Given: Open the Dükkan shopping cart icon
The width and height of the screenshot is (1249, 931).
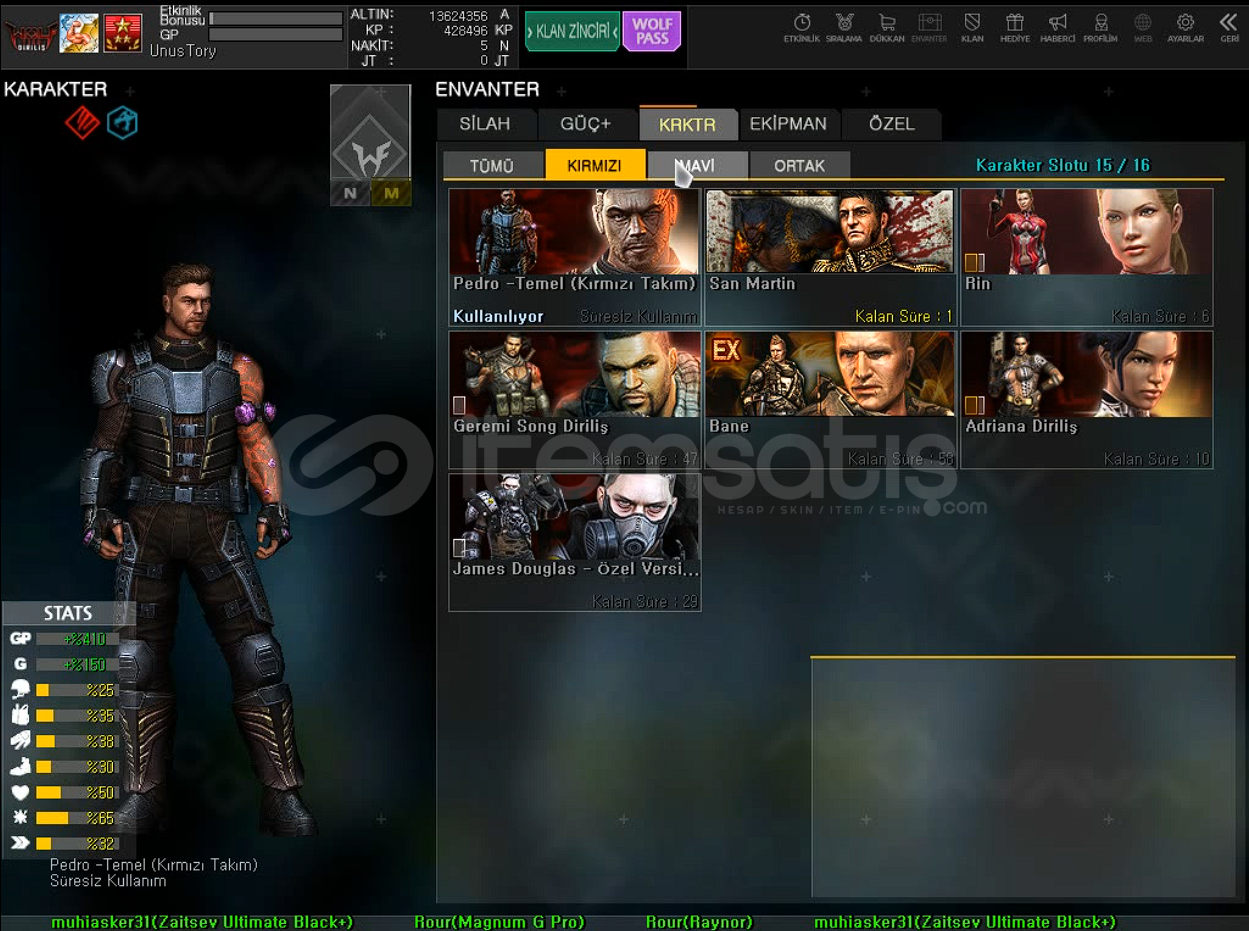Looking at the screenshot, I should (887, 27).
